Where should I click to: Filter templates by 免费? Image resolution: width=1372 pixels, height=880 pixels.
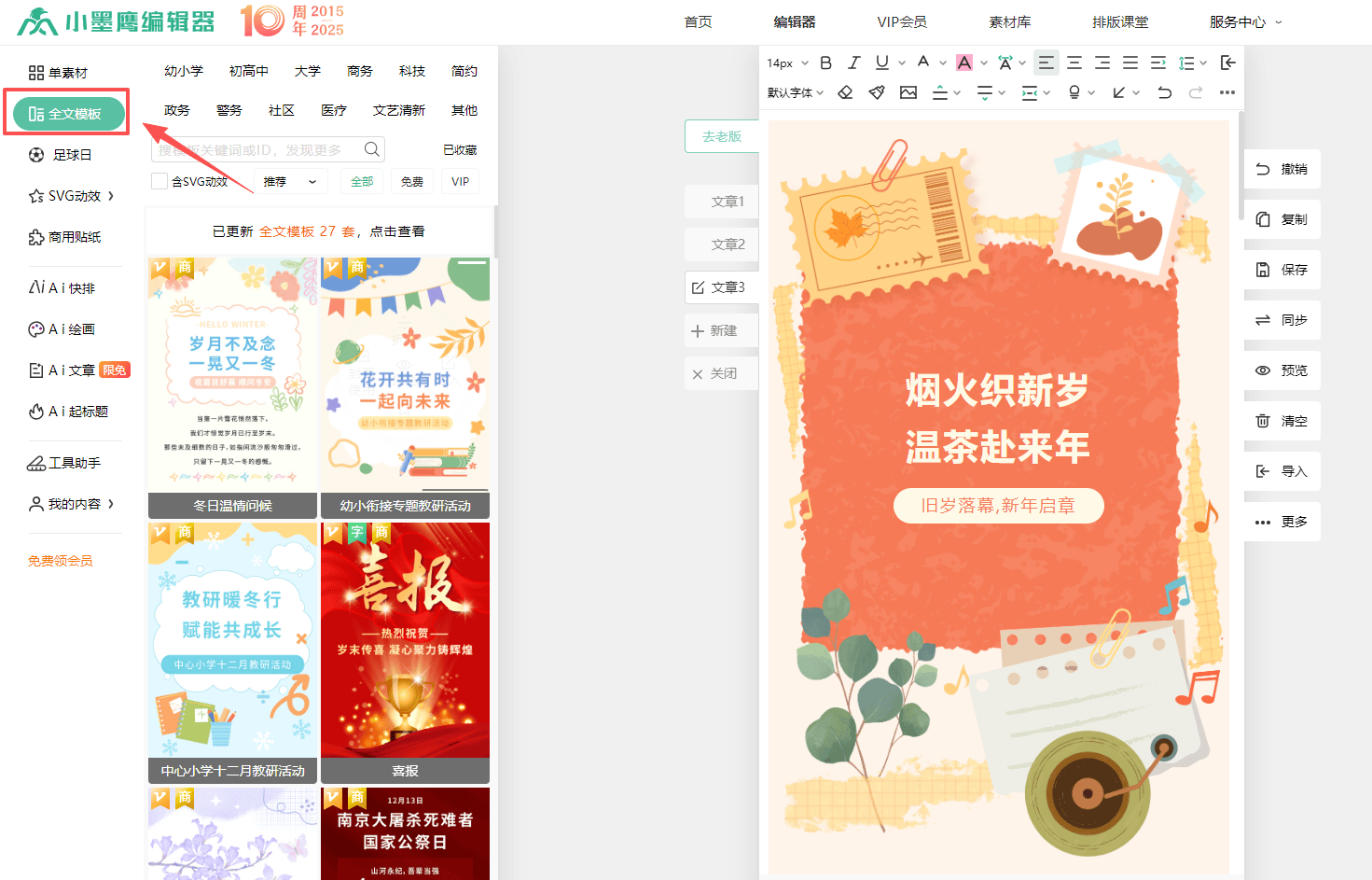411,182
